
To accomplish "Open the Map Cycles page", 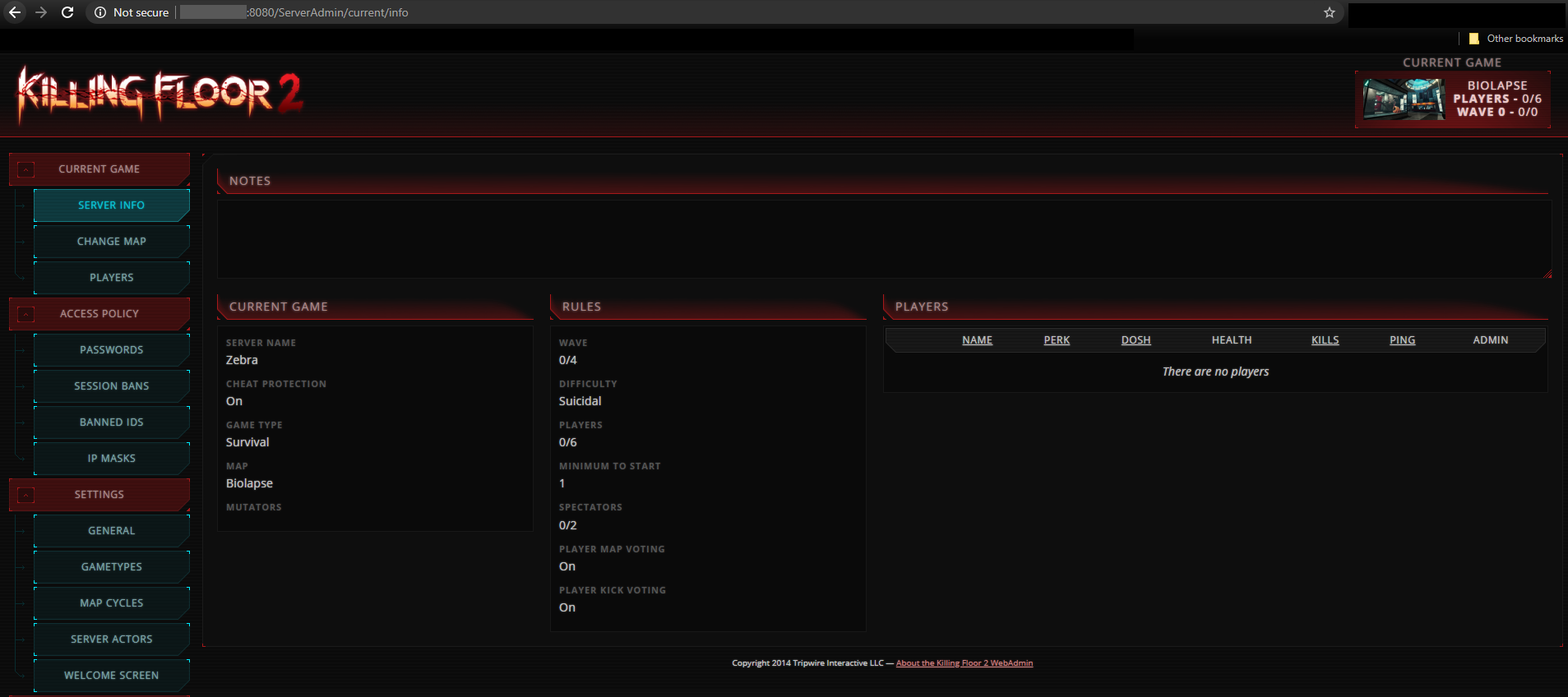I will click(112, 603).
